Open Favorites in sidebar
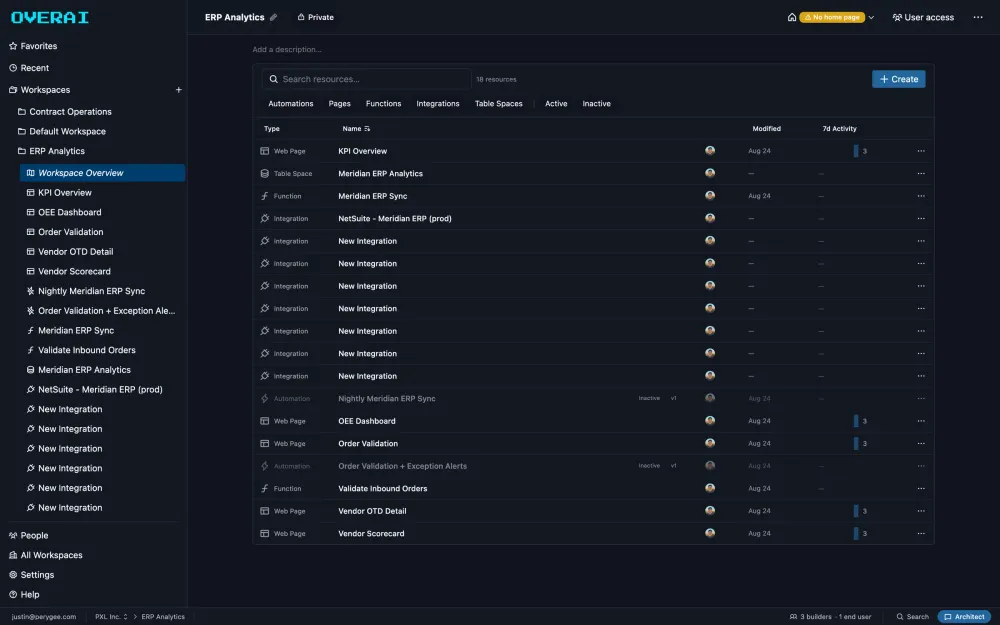Image resolution: width=1000 pixels, height=625 pixels. pyautogui.click(x=33, y=46)
